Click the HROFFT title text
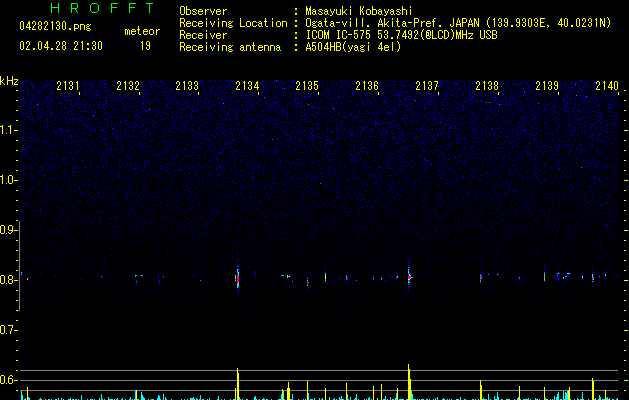Image resolution: width=629 pixels, height=400 pixels. pyautogui.click(x=103, y=8)
